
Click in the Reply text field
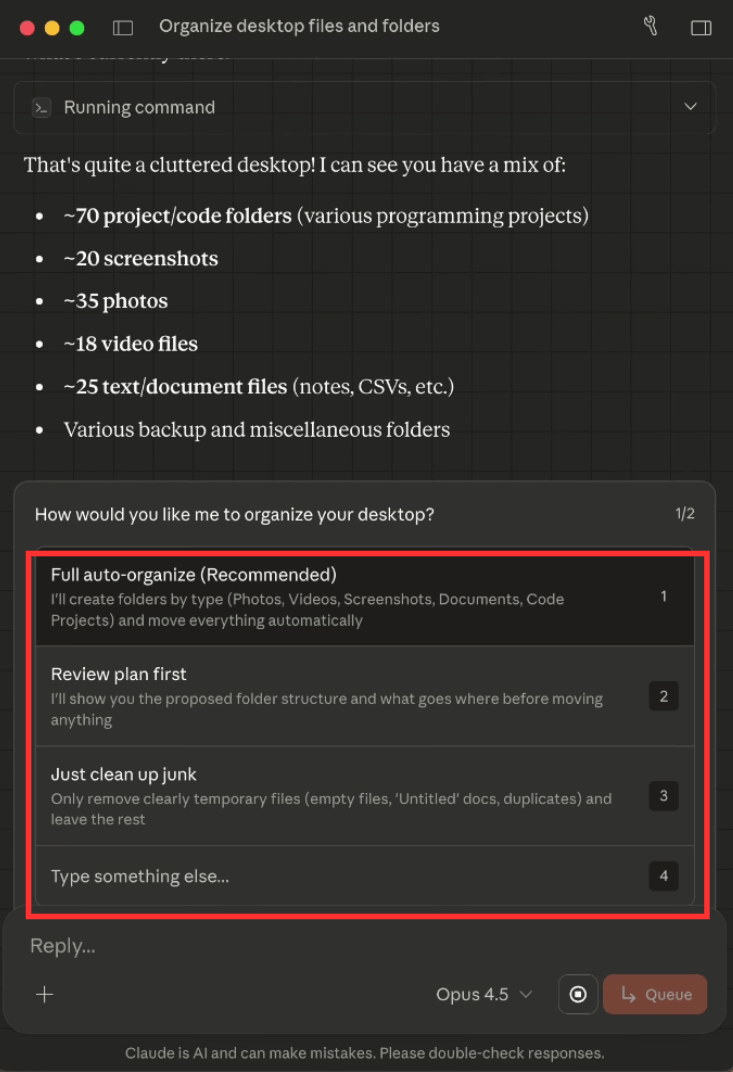(x=300, y=946)
